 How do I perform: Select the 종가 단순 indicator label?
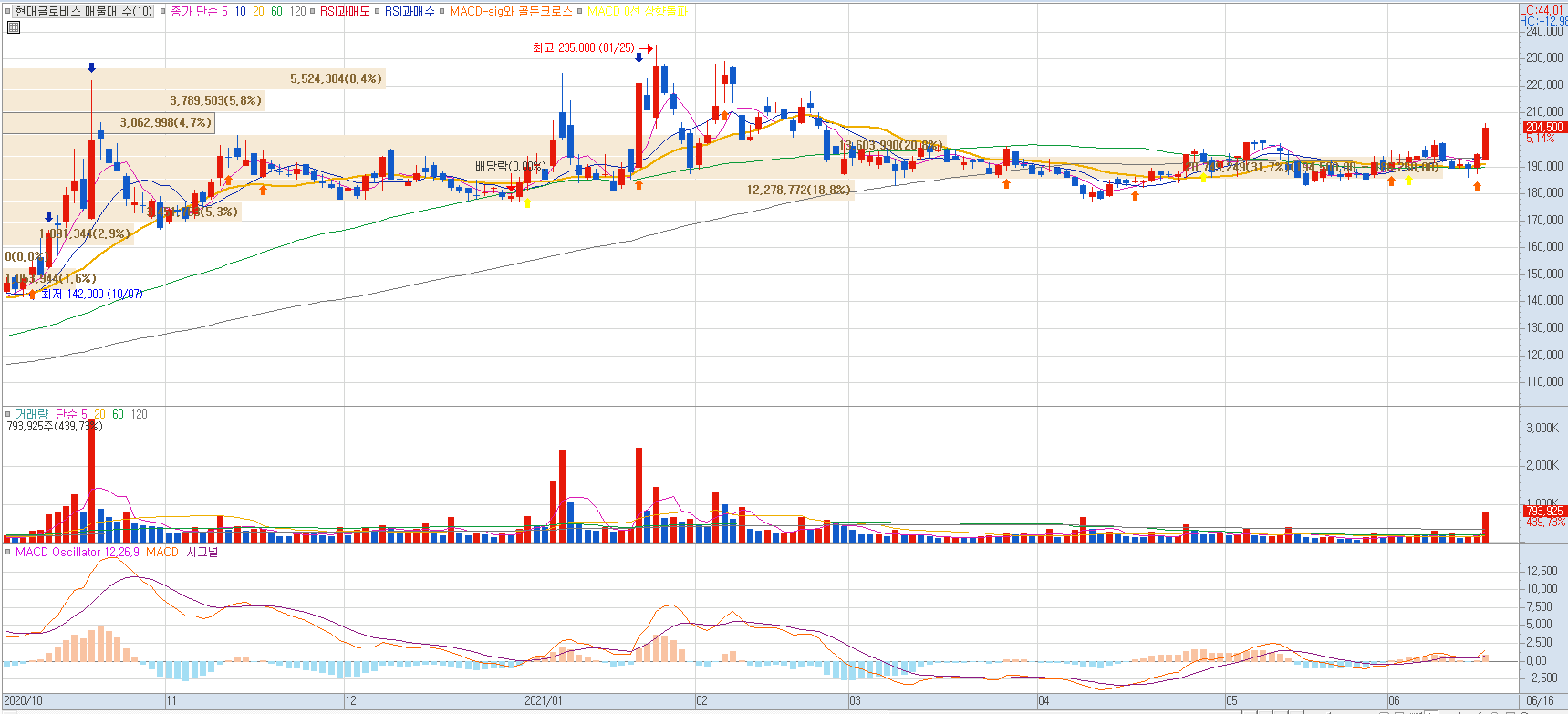click(194, 12)
